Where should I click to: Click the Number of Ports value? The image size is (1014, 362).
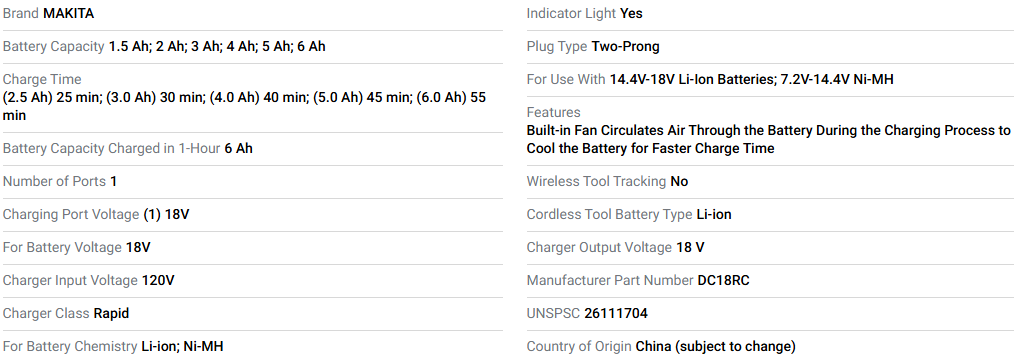pos(113,182)
